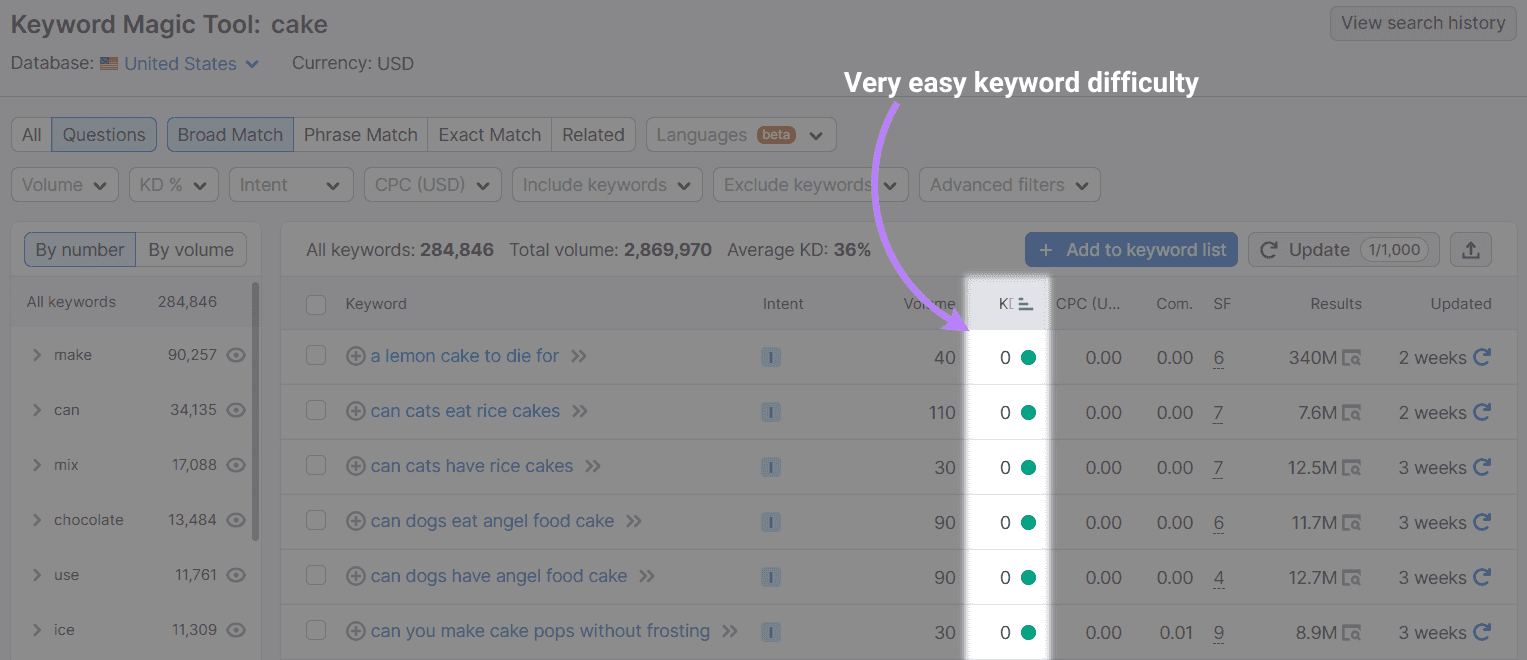Image resolution: width=1527 pixels, height=660 pixels.
Task: Toggle the eye icon for 'ice' group
Action: (236, 630)
